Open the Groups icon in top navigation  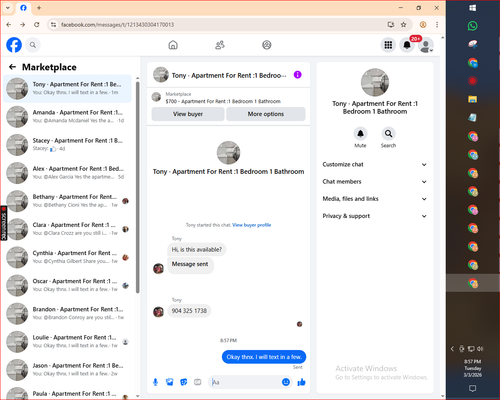(x=267, y=45)
